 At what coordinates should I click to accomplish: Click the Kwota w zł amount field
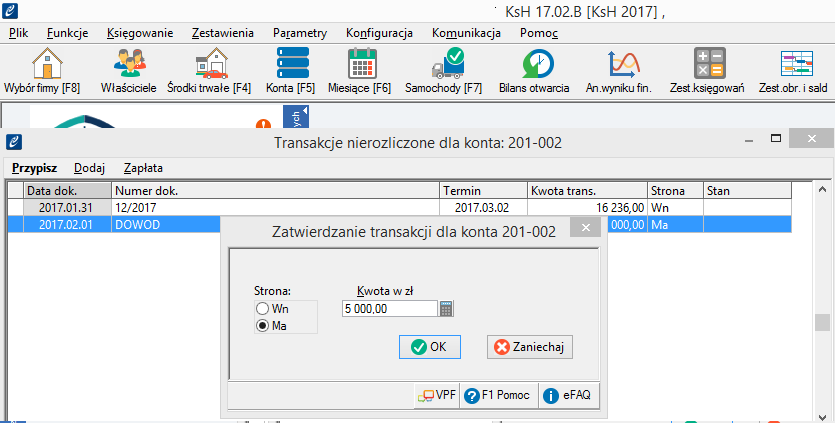pyautogui.click(x=388, y=309)
